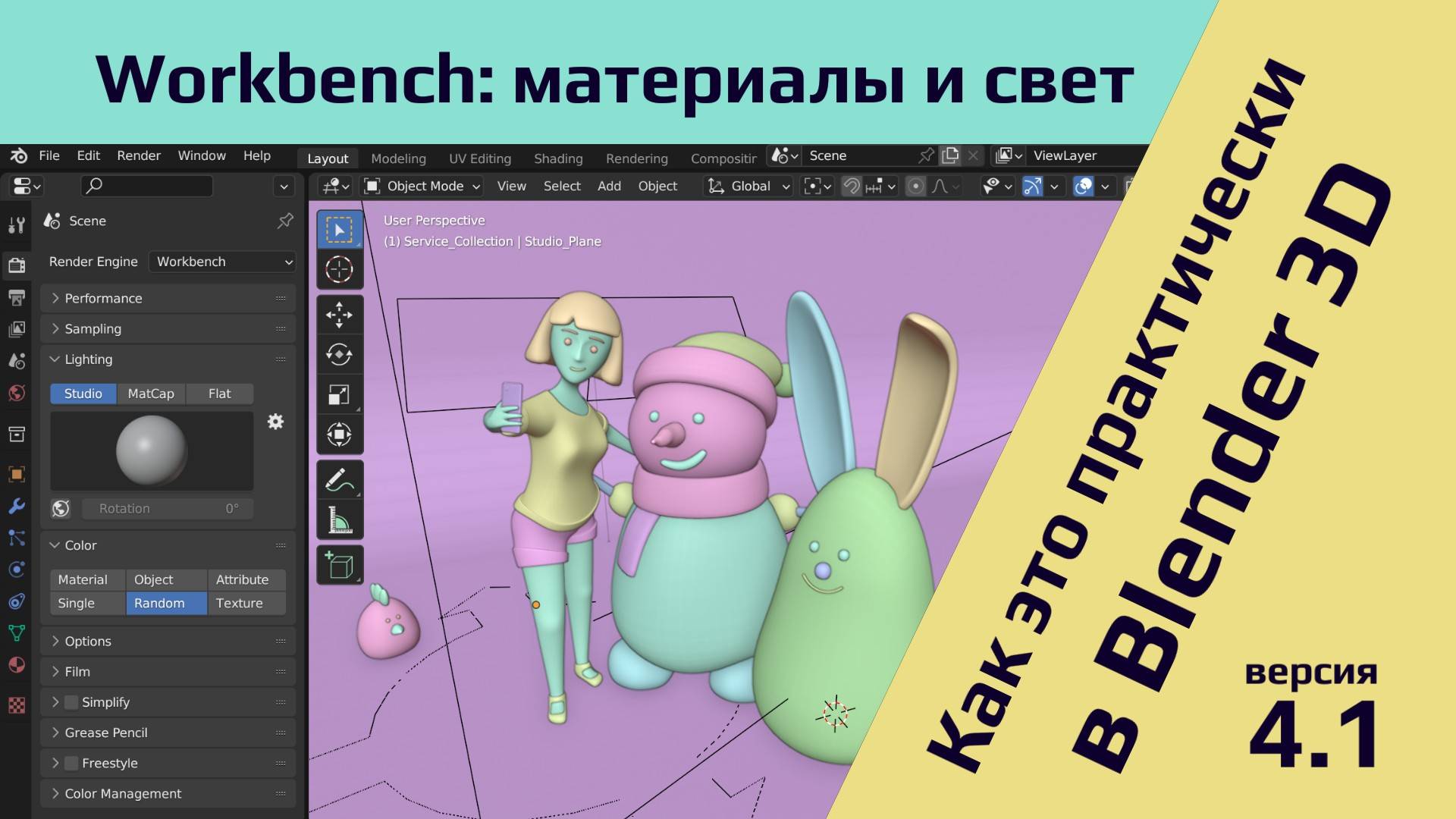Viewport: 1456px width, 819px height.
Task: Activate the Measure tool
Action: point(340,519)
